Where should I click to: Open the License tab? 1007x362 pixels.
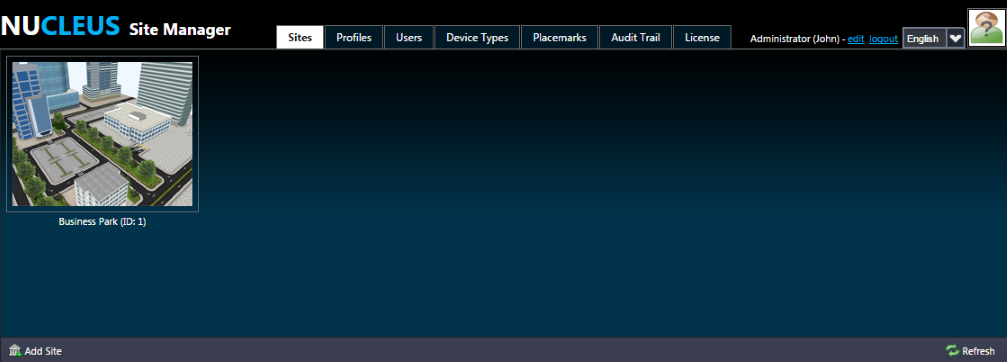[702, 37]
